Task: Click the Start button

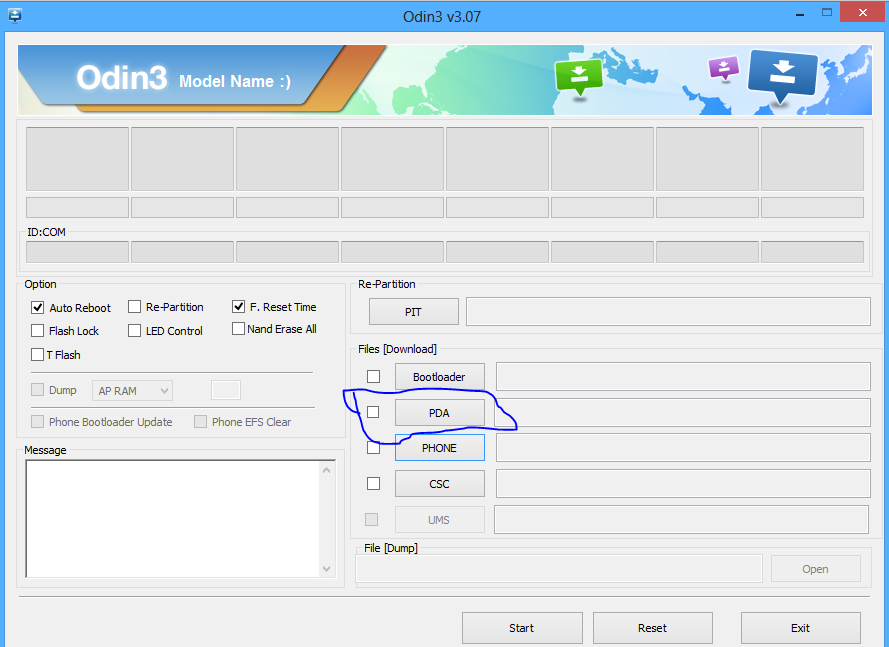Action: [x=522, y=628]
